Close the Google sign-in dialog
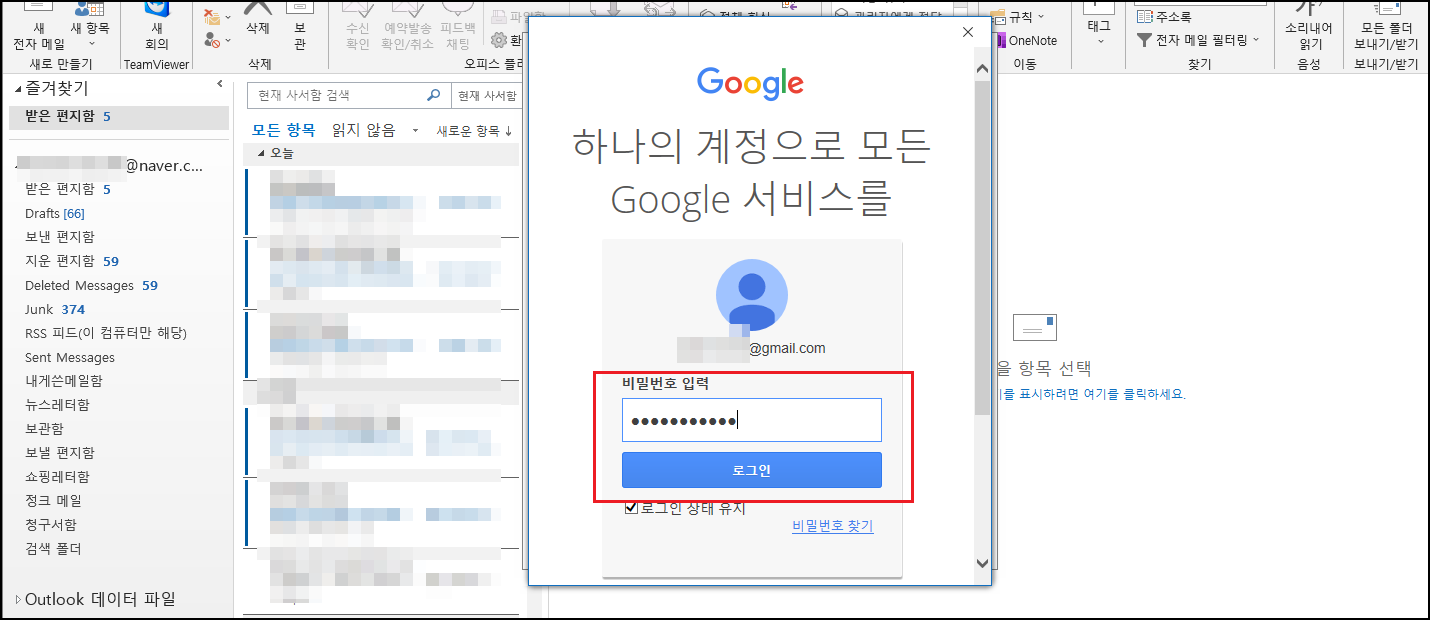The image size is (1430, 620). [967, 32]
